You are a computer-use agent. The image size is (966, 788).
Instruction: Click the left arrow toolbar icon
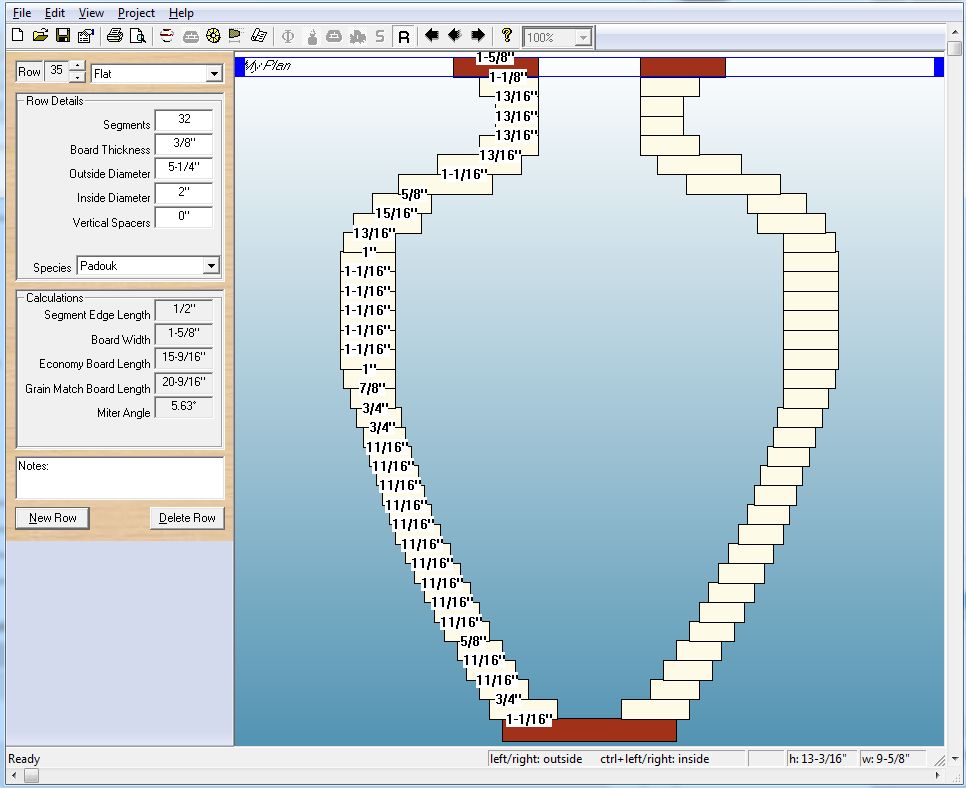click(x=432, y=36)
